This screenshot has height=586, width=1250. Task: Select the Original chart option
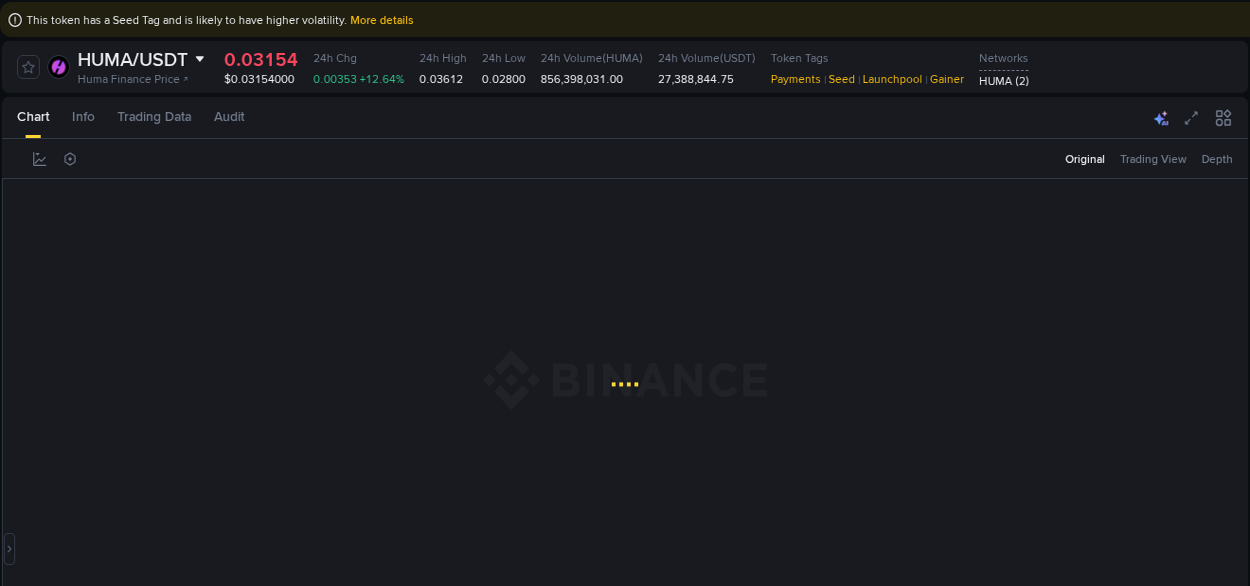[x=1084, y=158]
